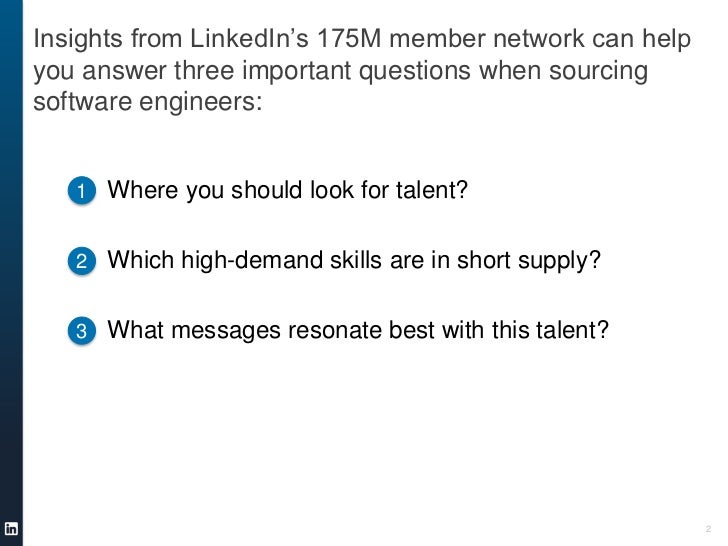Click the word 'resonate' in third question
The width and height of the screenshot is (728, 546).
[x=334, y=331]
